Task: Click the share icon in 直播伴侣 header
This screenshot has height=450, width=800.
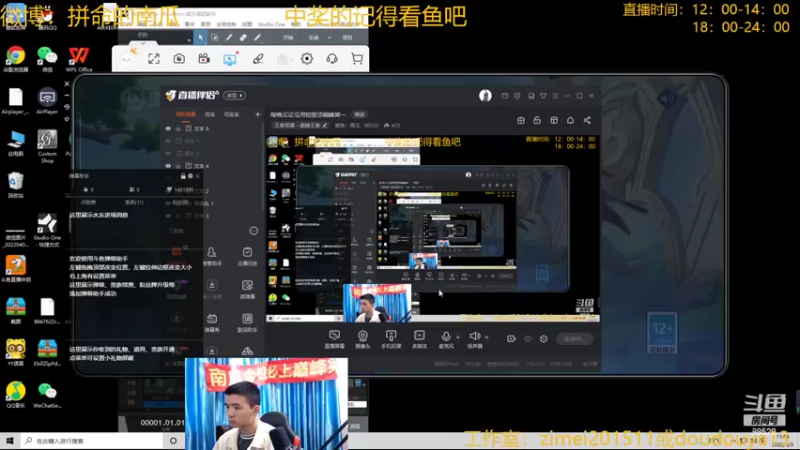Action: coord(587,120)
